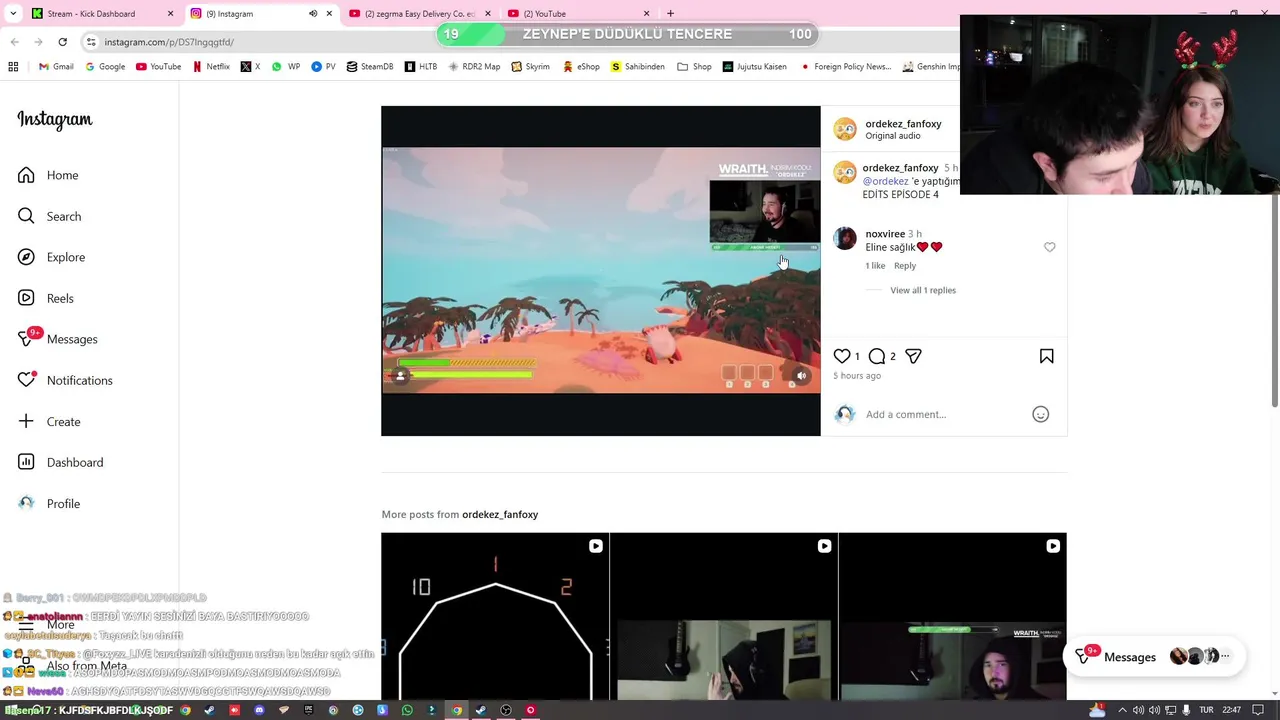Open Search in Instagram sidebar
1280x720 pixels.
(x=49, y=216)
